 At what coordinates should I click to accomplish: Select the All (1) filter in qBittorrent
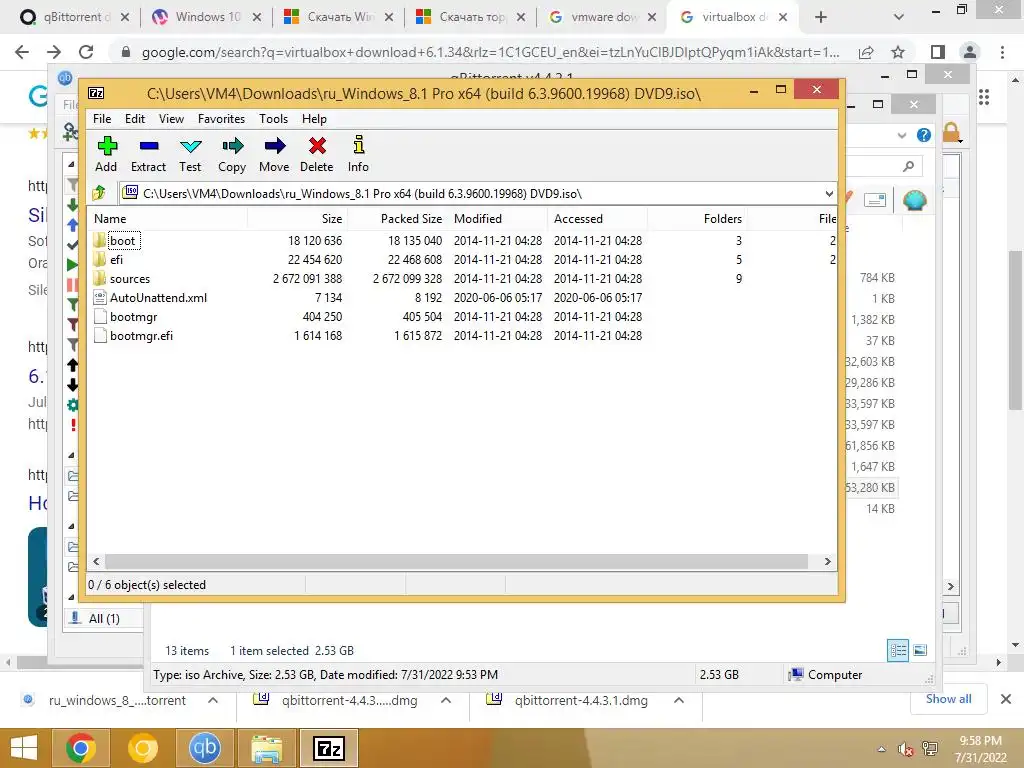tap(104, 618)
